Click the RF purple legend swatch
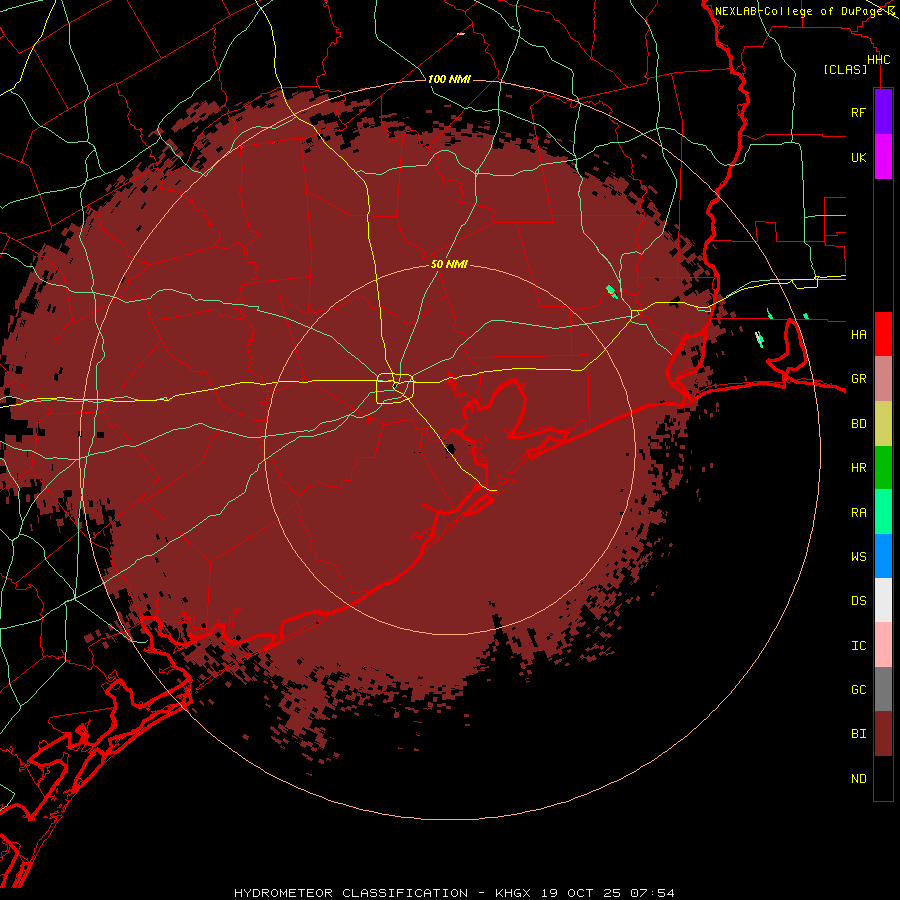This screenshot has height=900, width=900. click(x=883, y=112)
